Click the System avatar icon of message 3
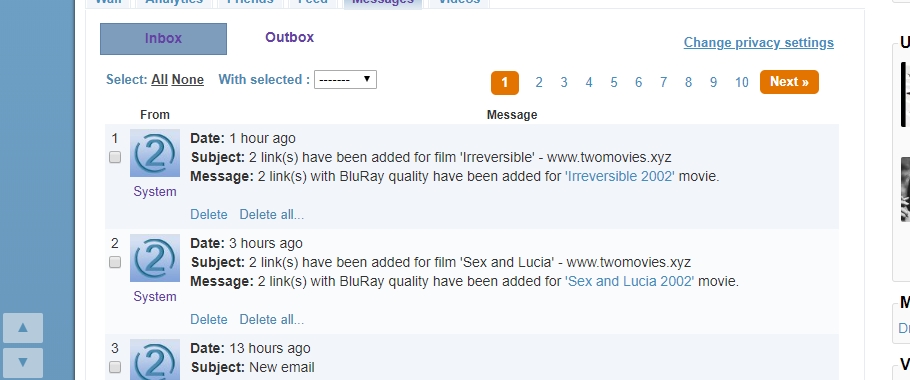Image resolution: width=910 pixels, height=380 pixels. coord(154,360)
